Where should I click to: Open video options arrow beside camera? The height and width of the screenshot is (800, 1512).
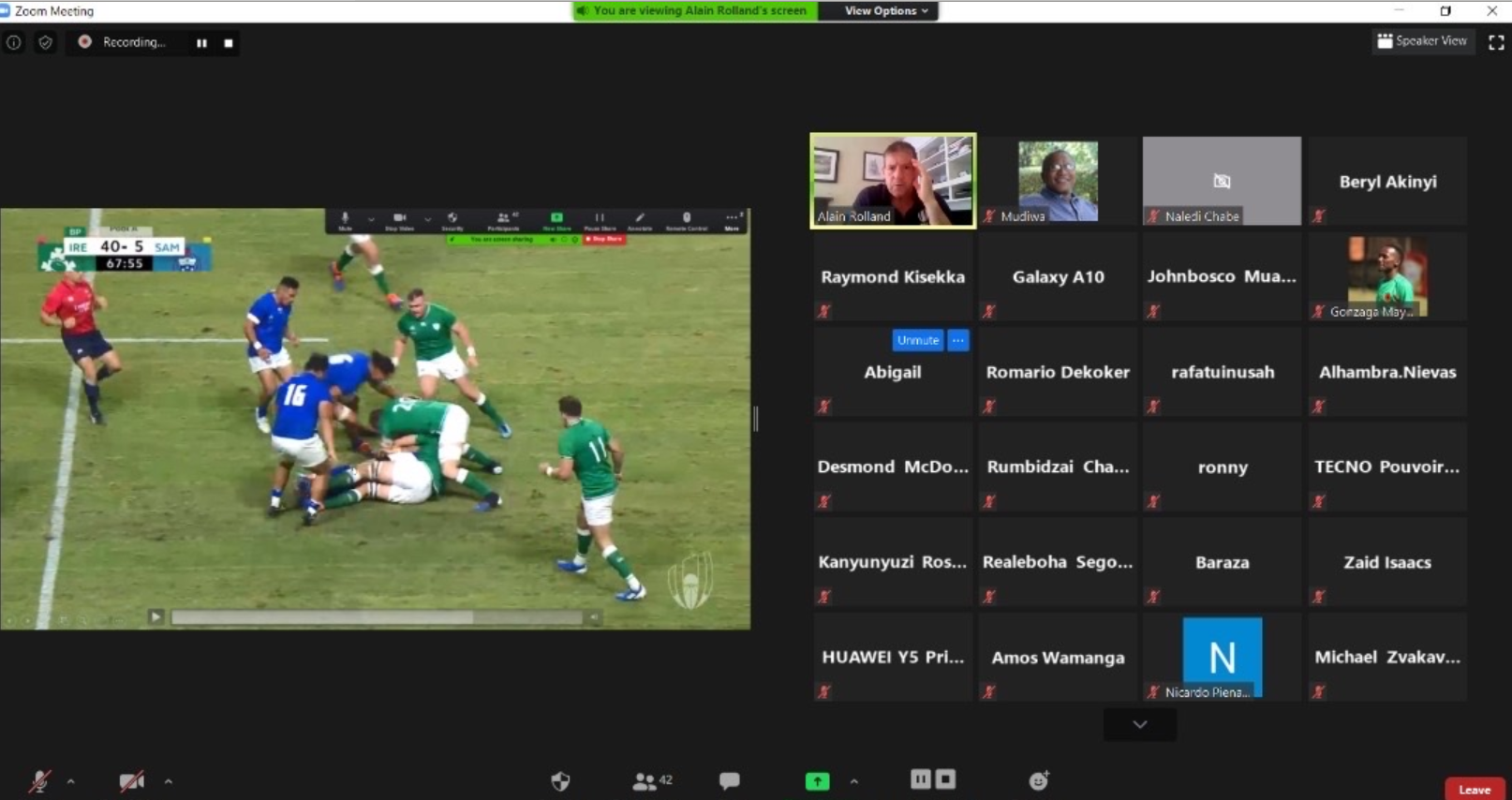(x=169, y=781)
